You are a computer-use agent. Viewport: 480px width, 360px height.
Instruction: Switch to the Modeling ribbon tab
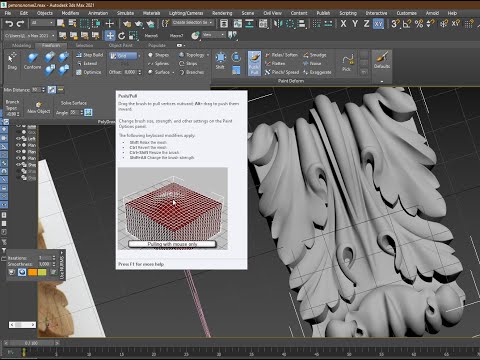tap(21, 45)
